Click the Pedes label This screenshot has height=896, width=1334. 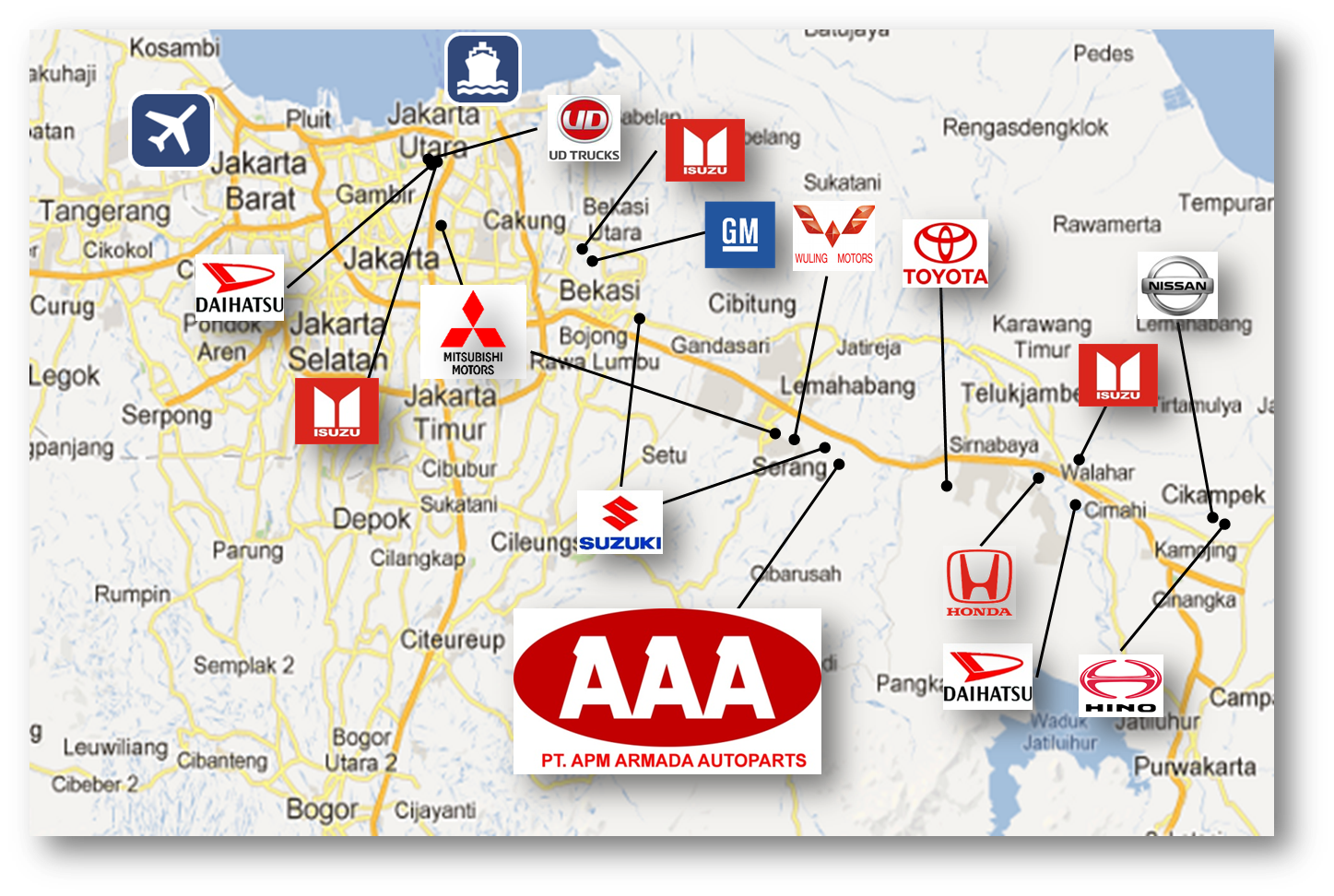tap(1104, 53)
